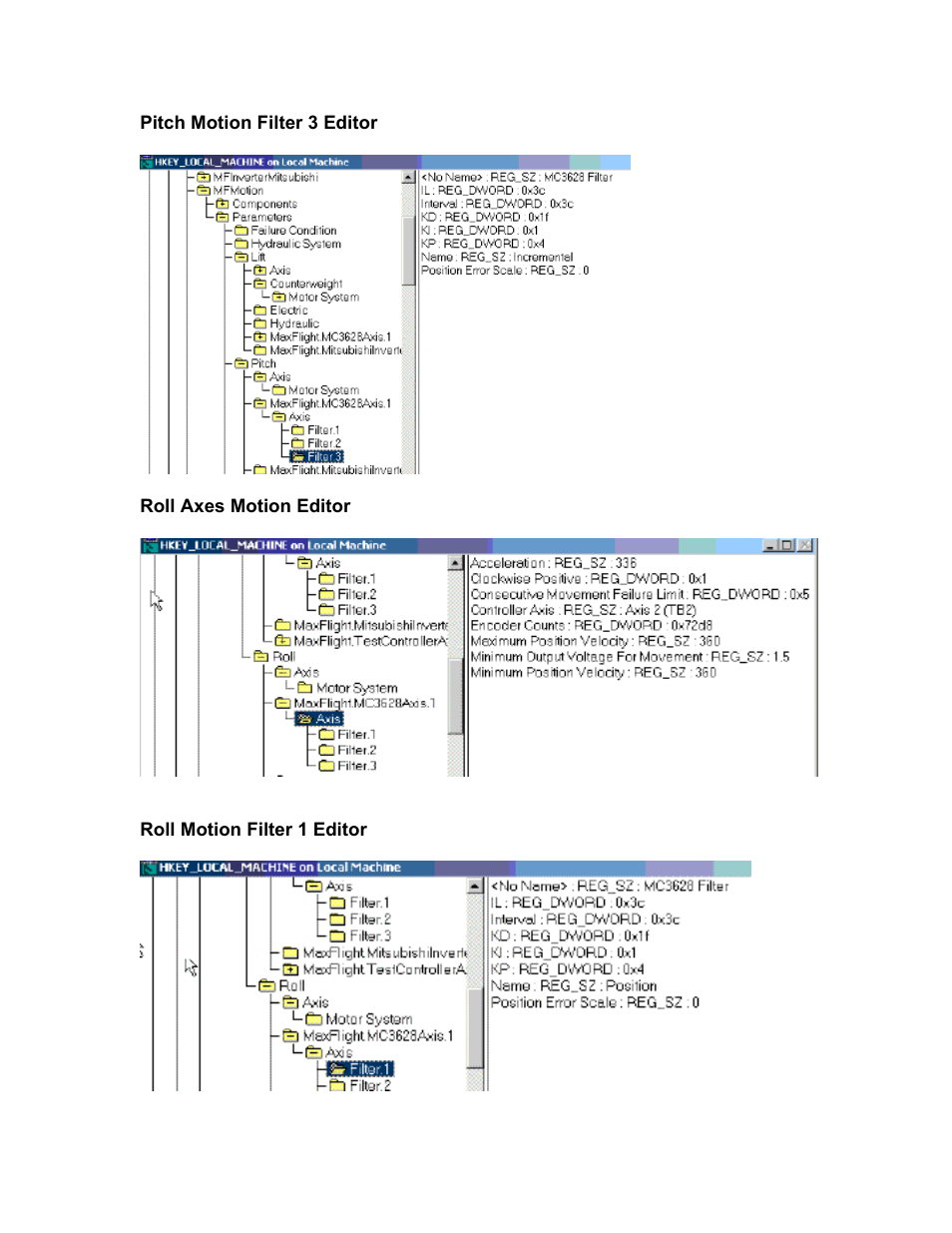Click 'Encoder Counts : REG_DWORD : 0x72d8' value
The width and height of the screenshot is (952, 1233).
pyautogui.click(x=591, y=626)
